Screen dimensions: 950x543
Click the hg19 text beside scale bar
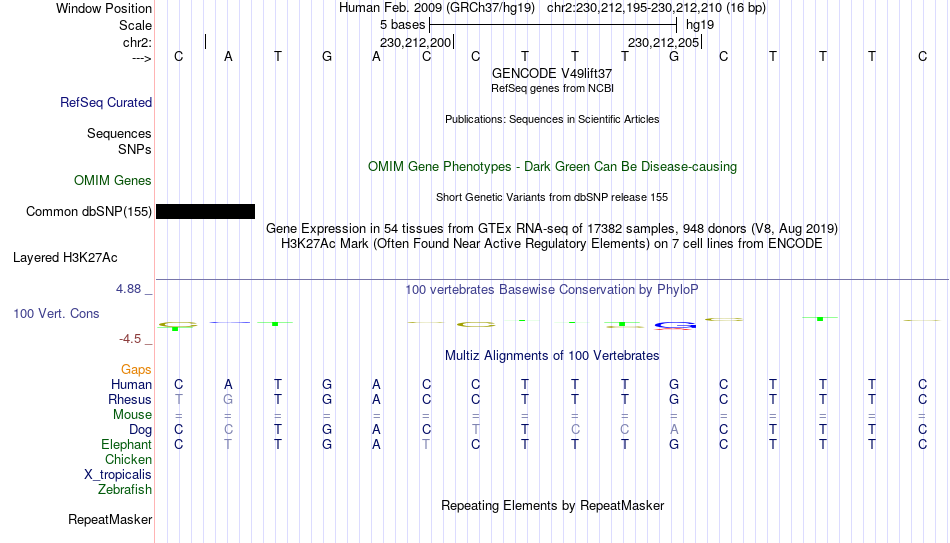click(700, 25)
